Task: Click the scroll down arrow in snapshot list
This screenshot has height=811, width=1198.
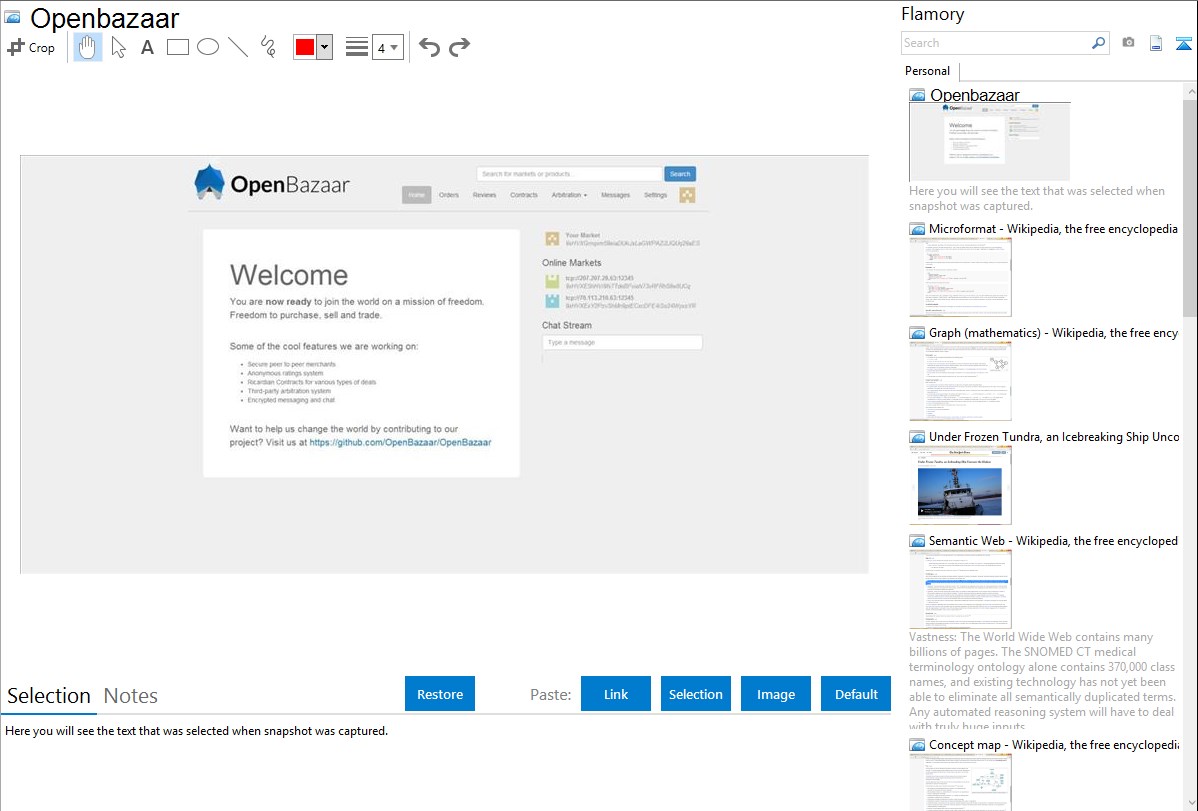Action: (1190, 803)
